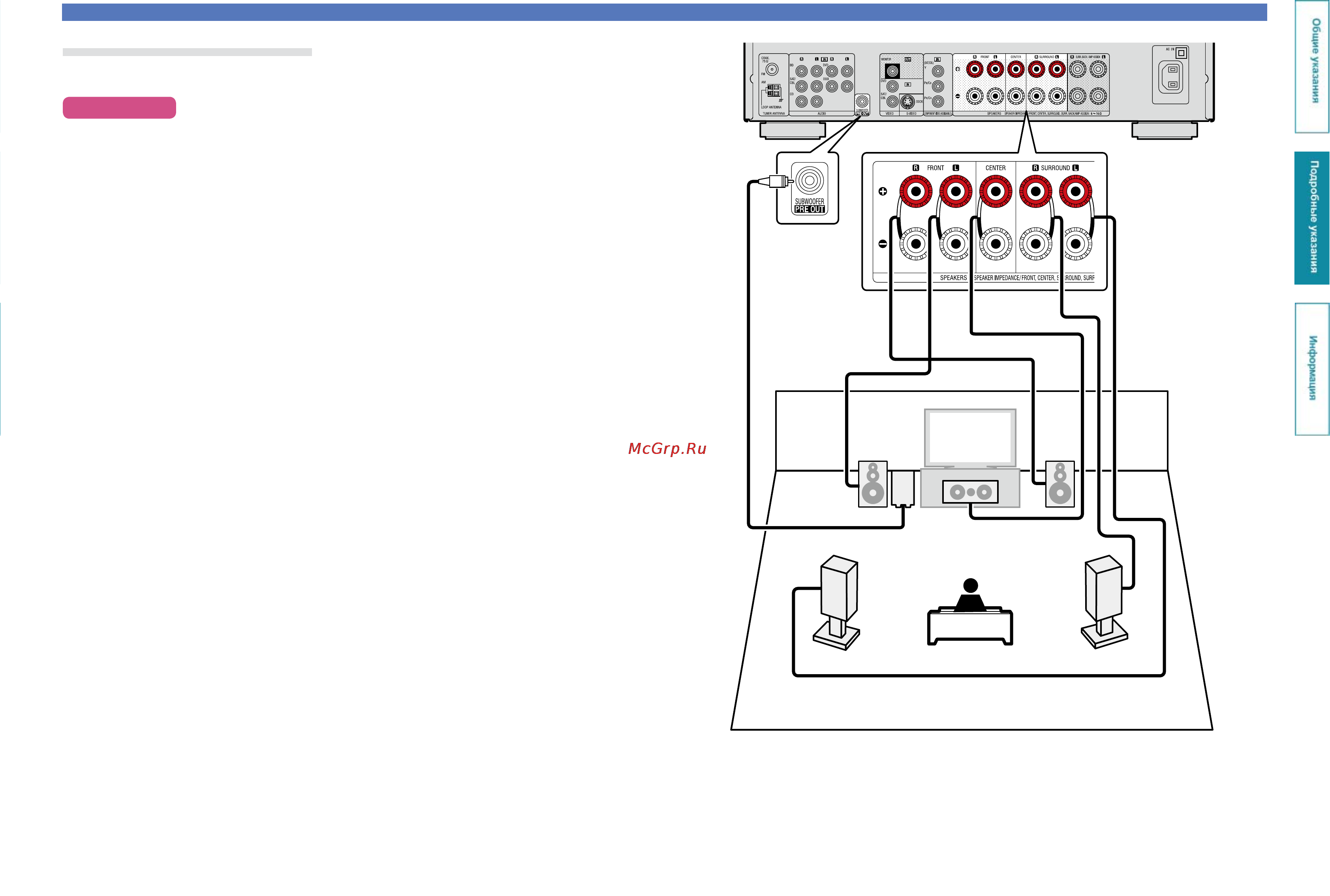Click the FM coaxial antenna jack
The width and height of the screenshot is (1330, 896).
point(772,70)
